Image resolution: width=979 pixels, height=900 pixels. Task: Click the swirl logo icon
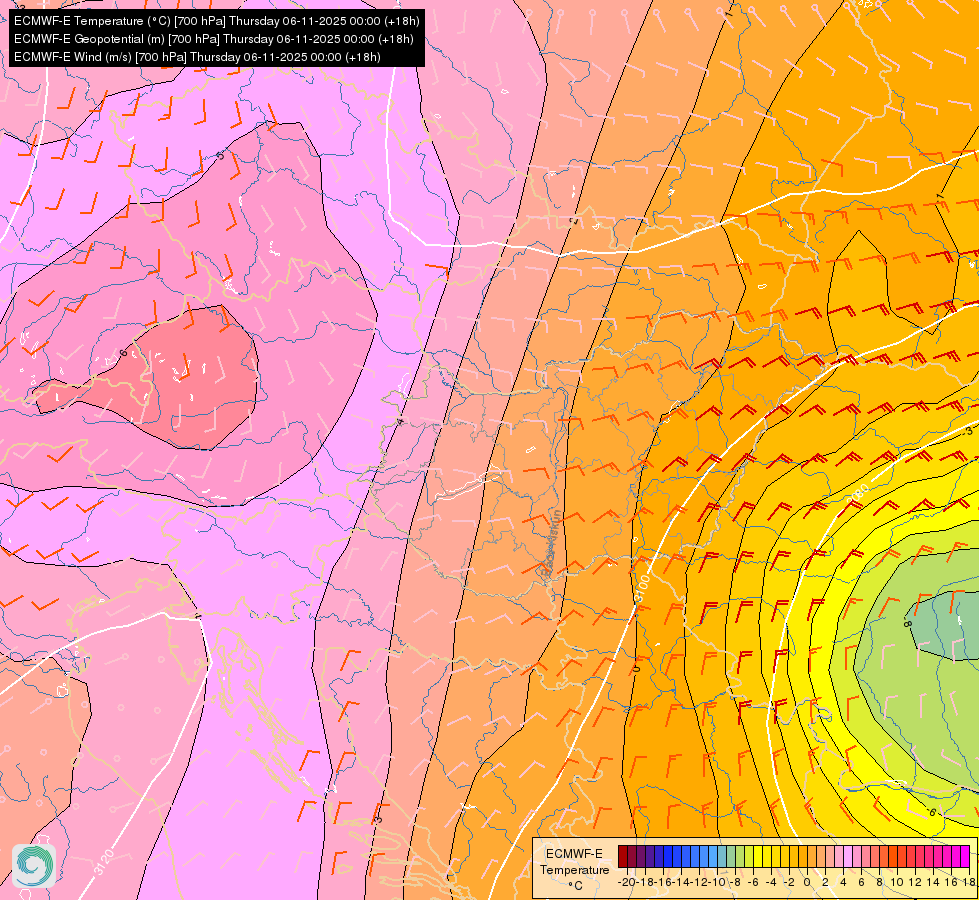pos(34,866)
